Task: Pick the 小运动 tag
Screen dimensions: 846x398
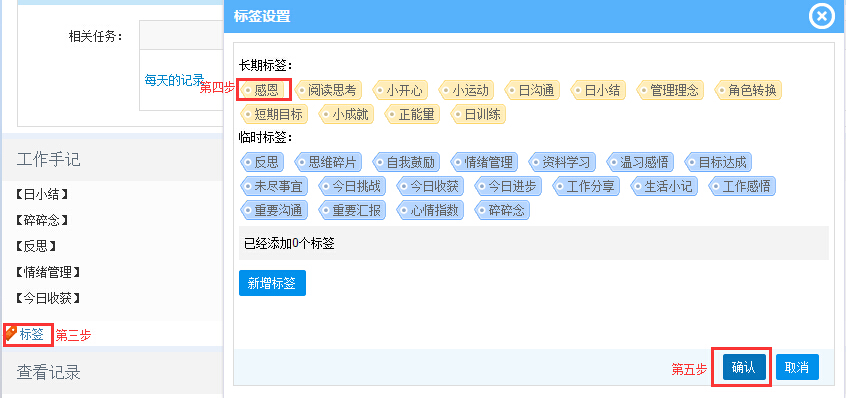Action: coord(466,90)
